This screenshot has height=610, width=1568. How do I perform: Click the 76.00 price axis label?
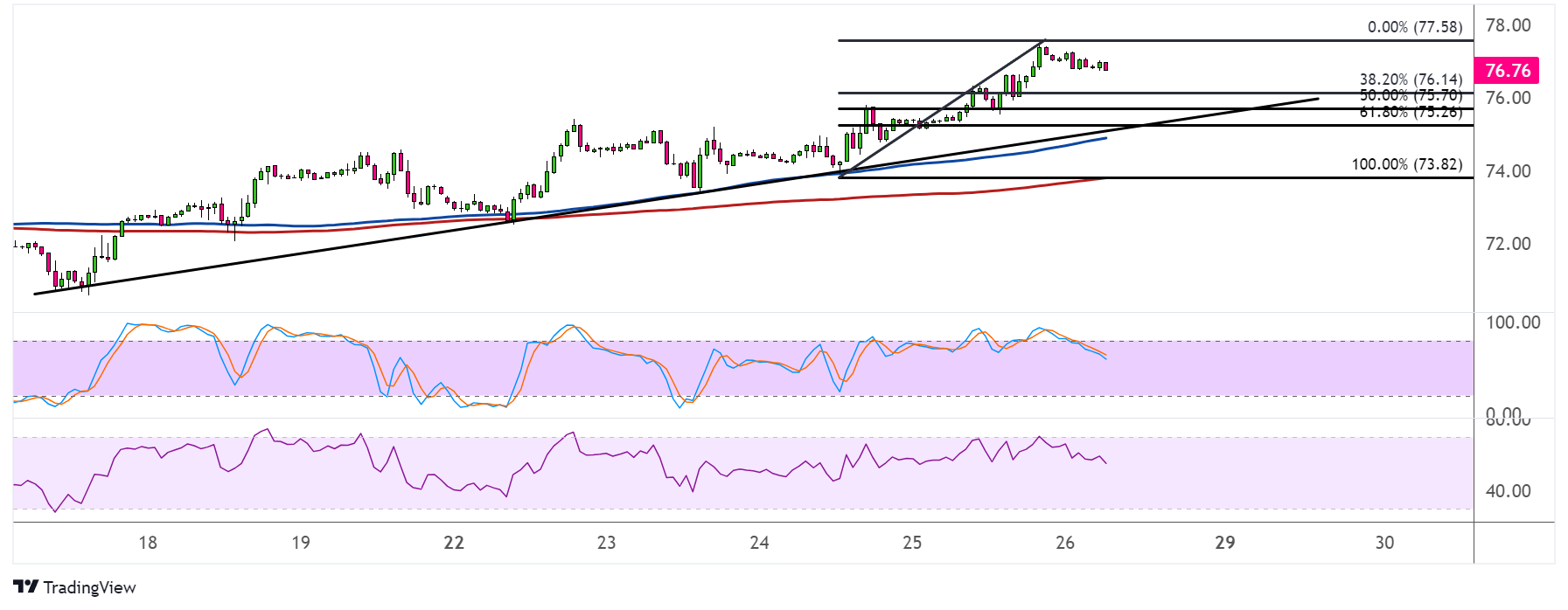click(1509, 98)
